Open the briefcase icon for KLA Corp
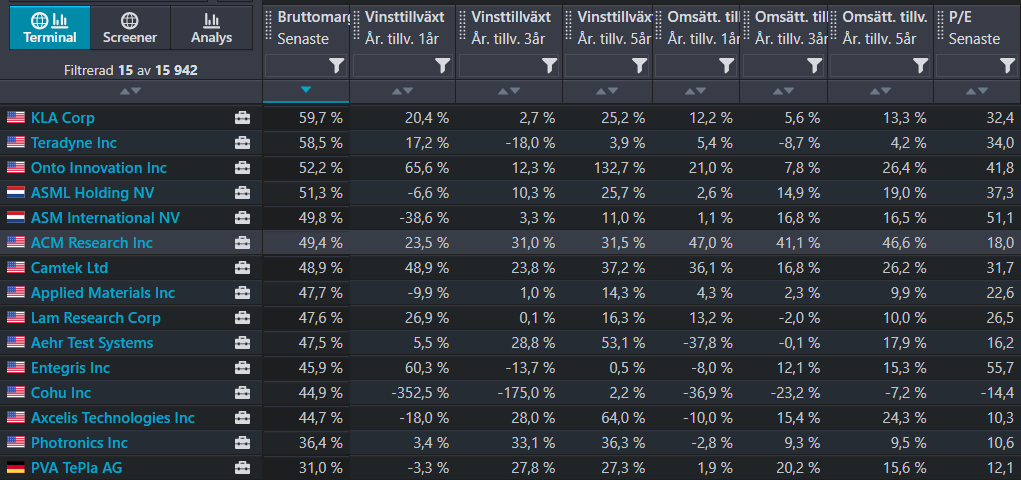The image size is (1021, 480). click(242, 118)
